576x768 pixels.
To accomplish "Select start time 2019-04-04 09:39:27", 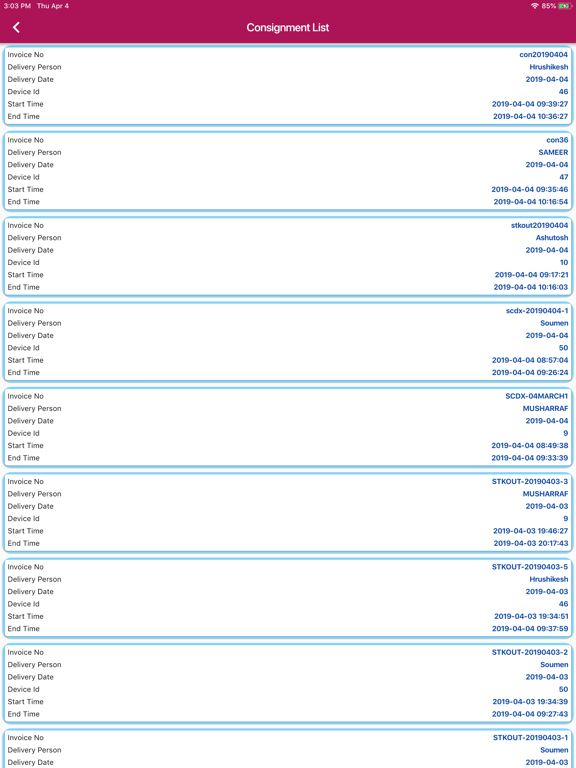I will point(530,104).
